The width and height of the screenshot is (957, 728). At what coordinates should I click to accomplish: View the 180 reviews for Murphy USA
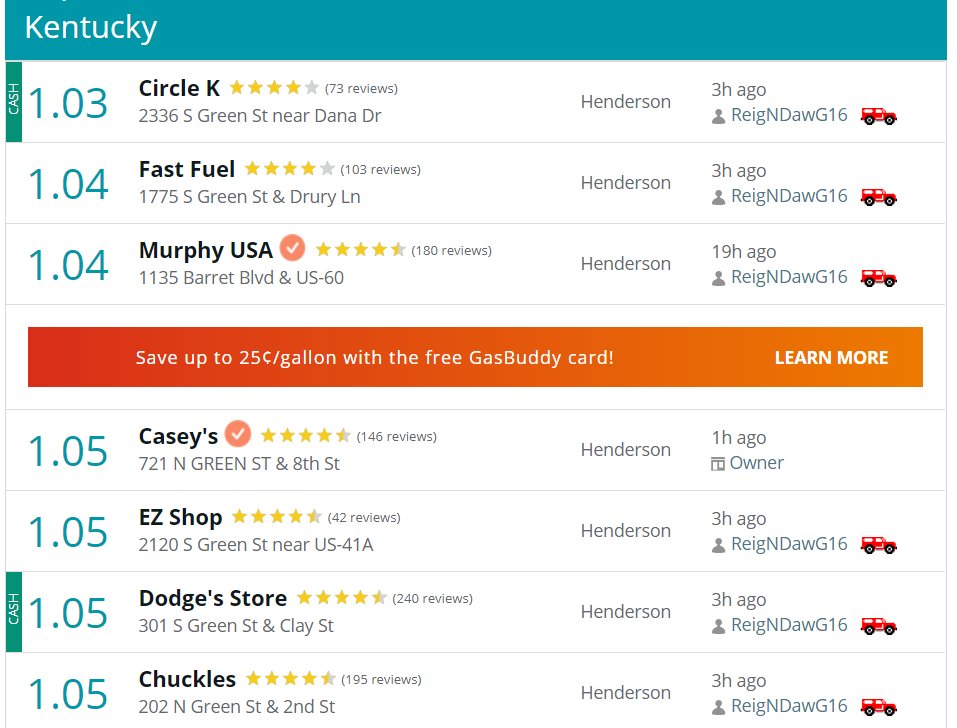452,251
